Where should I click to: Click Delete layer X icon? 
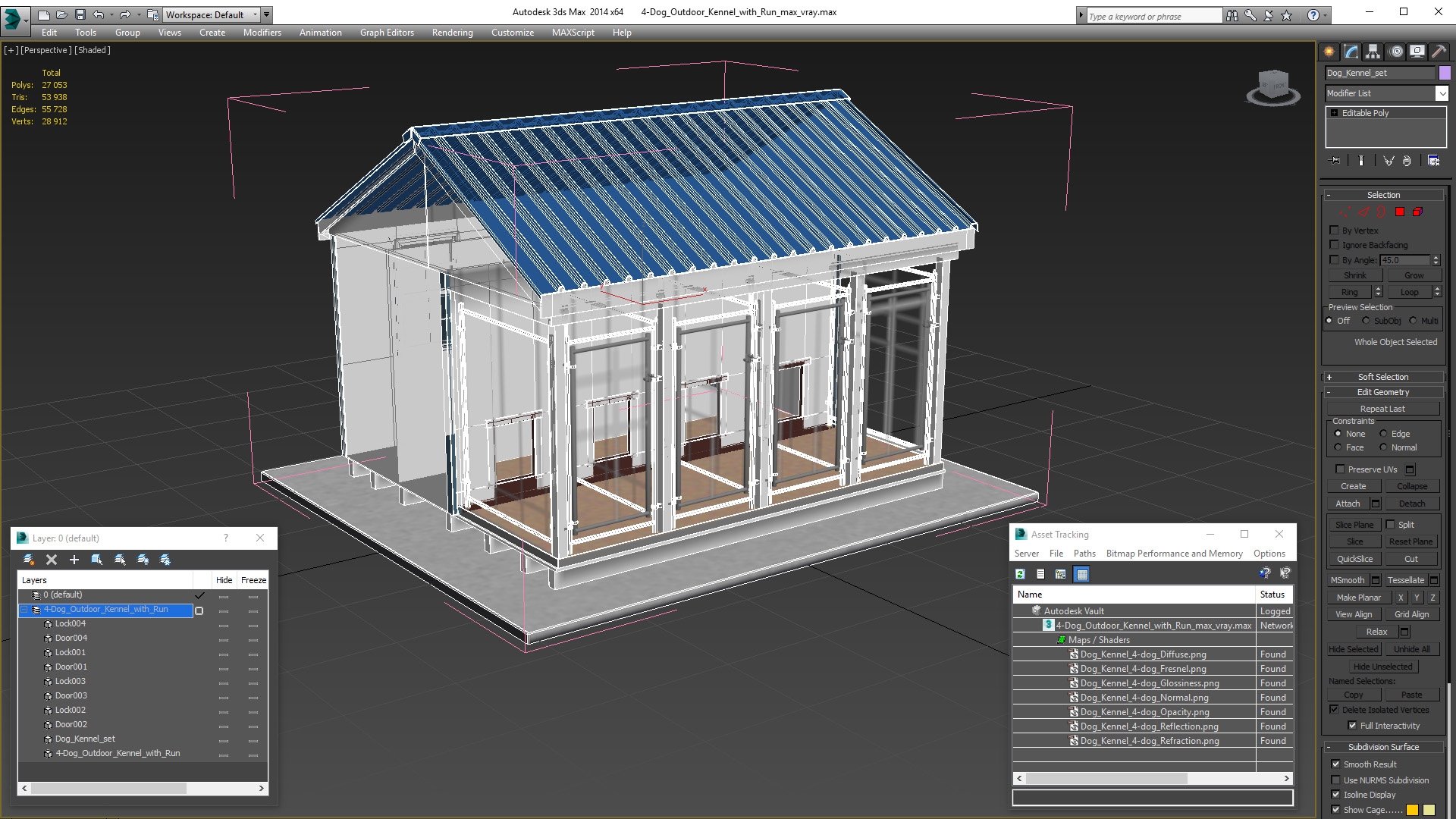[52, 560]
